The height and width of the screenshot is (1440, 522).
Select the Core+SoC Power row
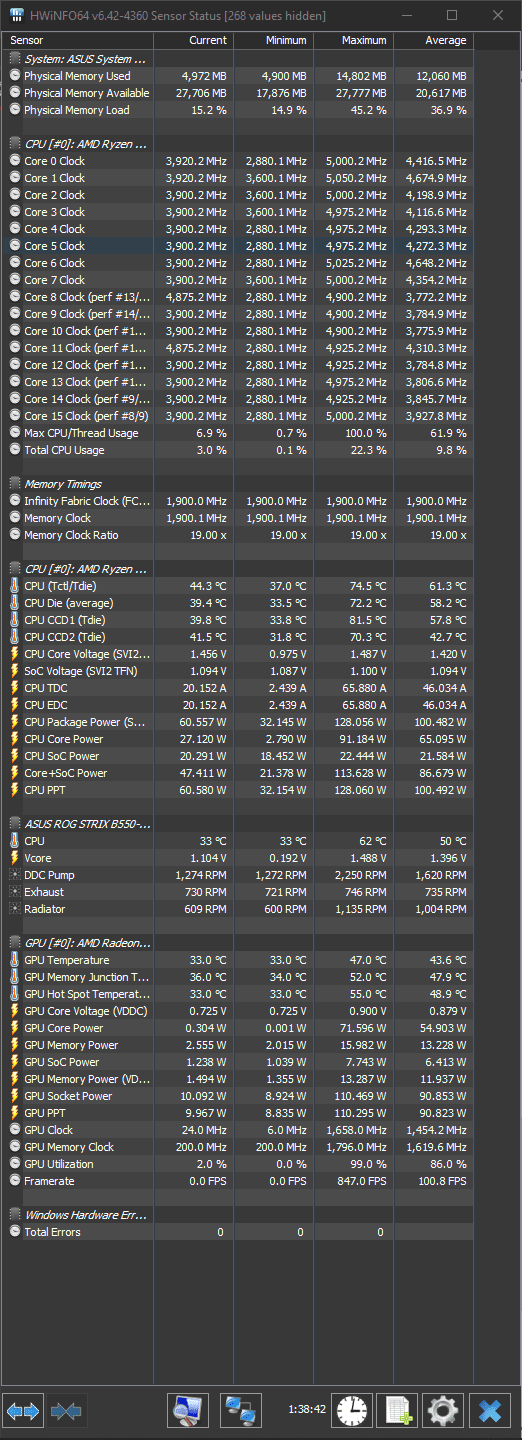(x=239, y=773)
